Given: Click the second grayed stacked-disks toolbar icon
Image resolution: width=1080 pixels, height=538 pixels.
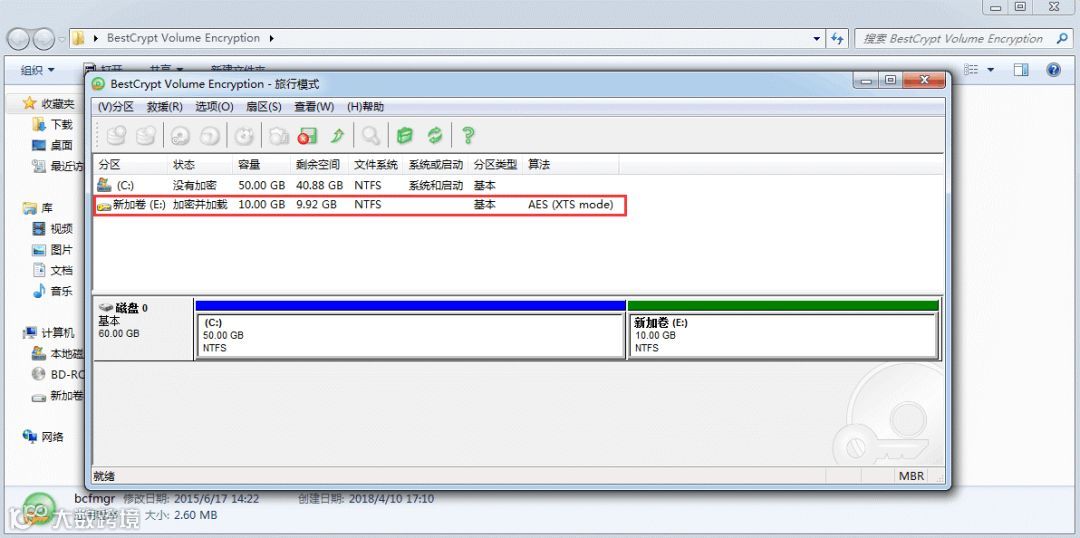Looking at the screenshot, I should click(145, 136).
